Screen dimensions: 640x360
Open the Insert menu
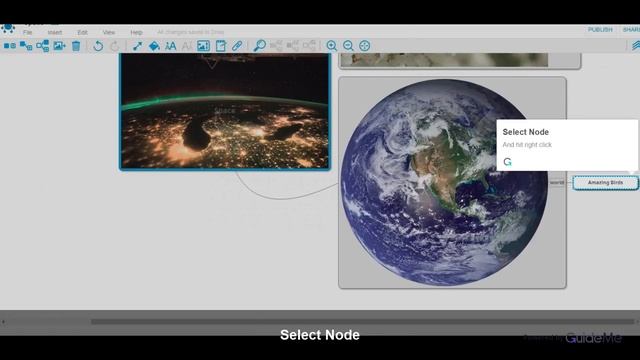(55, 32)
